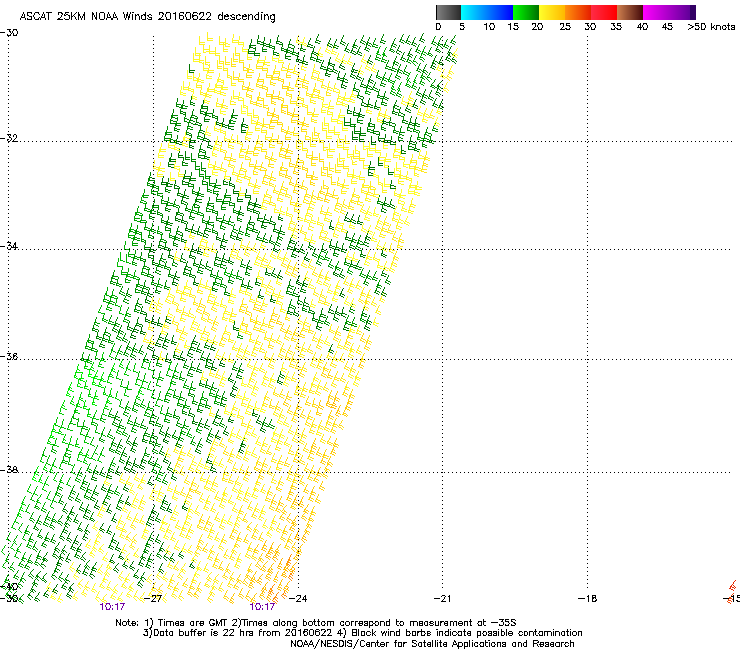Click the 'Times are GMT' note line
The height and width of the screenshot is (650, 740).
click(316, 623)
